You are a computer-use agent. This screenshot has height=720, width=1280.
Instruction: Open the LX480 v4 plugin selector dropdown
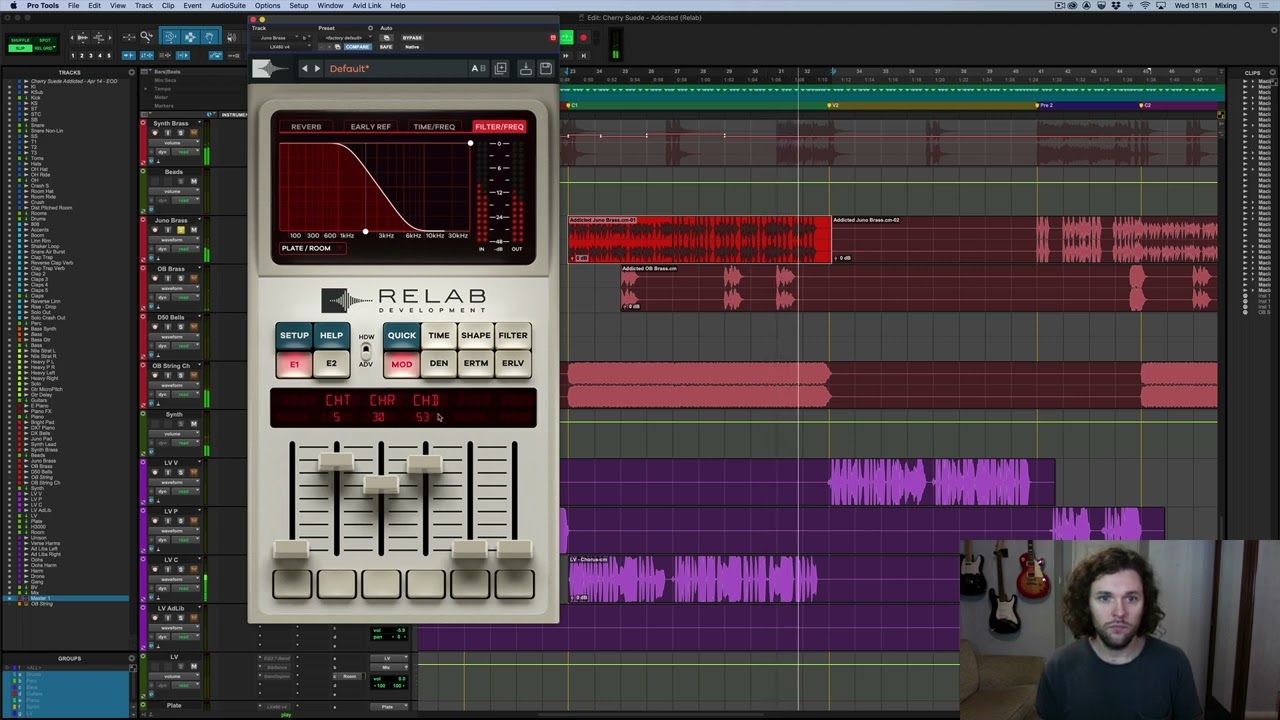281,46
